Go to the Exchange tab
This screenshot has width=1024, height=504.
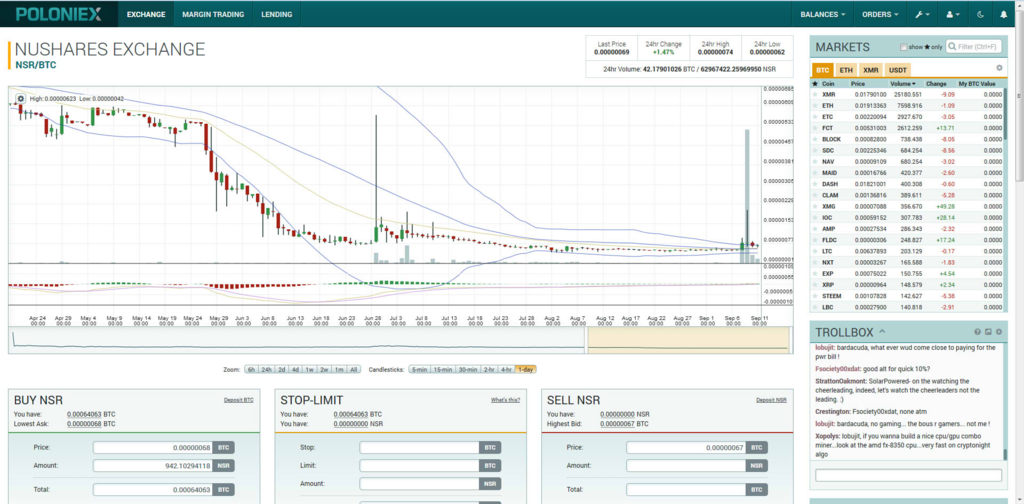pyautogui.click(x=146, y=14)
